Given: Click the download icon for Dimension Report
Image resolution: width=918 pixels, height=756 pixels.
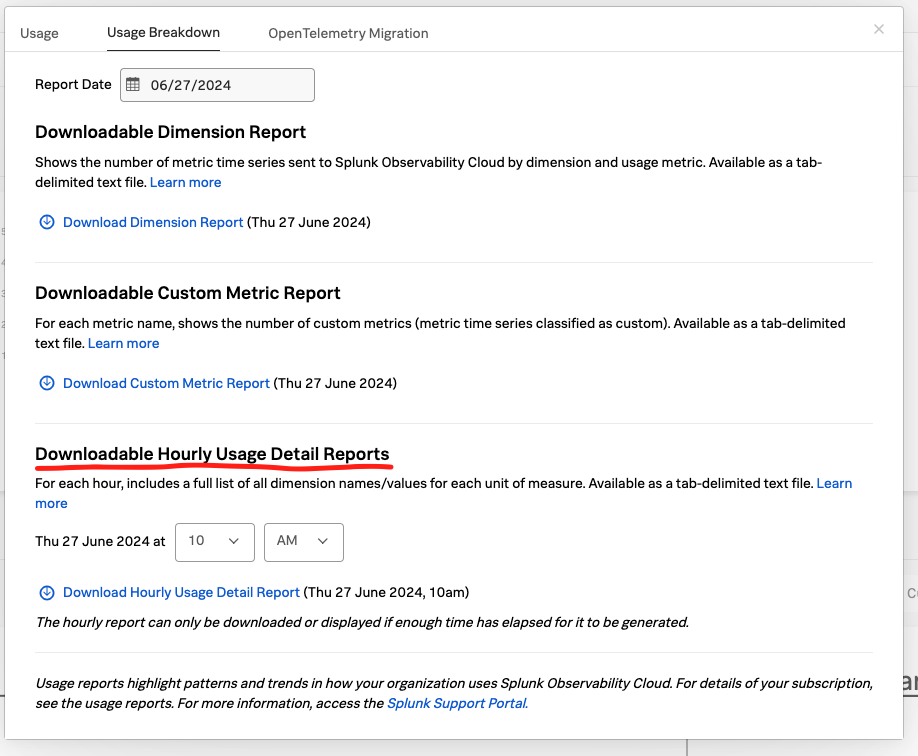Looking at the screenshot, I should [47, 222].
